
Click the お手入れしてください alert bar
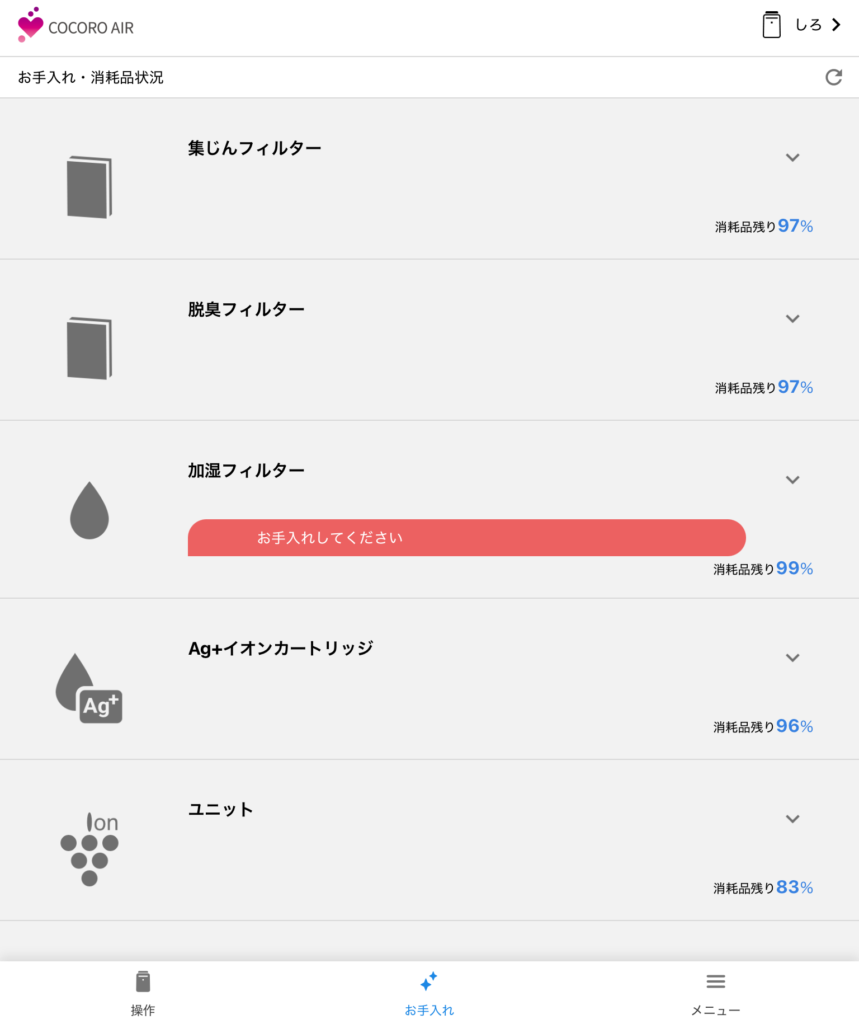click(466, 537)
